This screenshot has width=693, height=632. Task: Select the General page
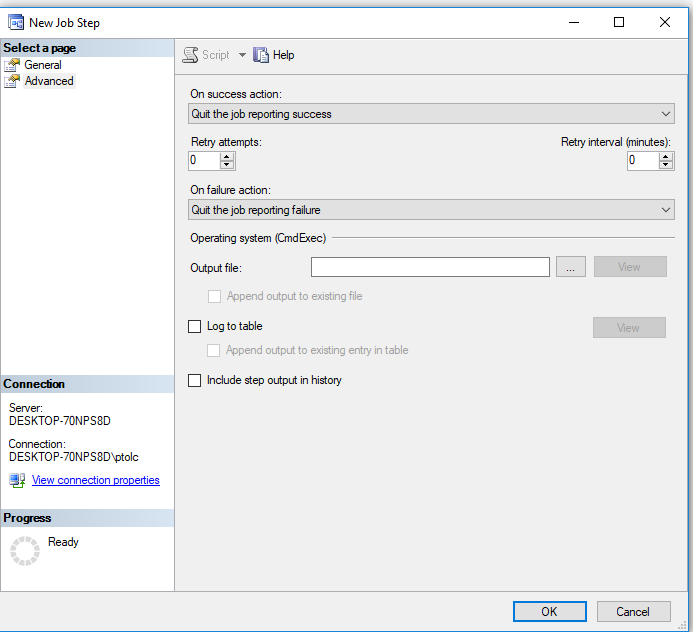click(43, 65)
